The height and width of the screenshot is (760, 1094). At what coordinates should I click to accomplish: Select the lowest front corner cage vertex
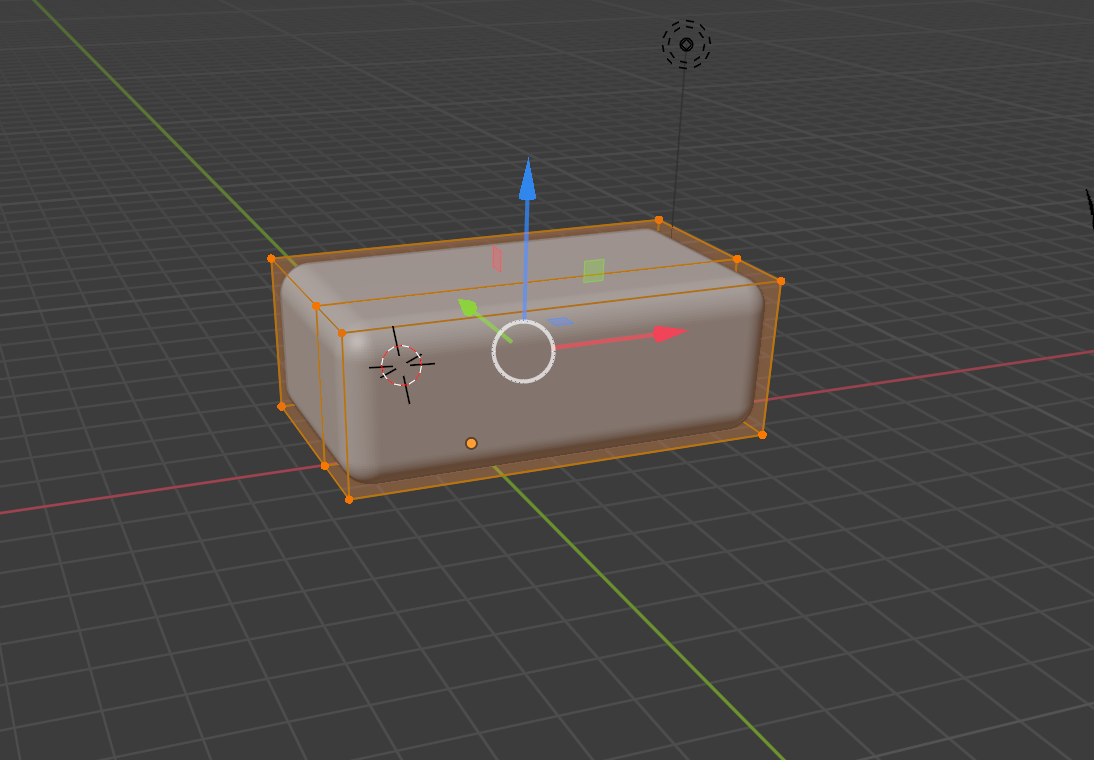tap(349, 499)
